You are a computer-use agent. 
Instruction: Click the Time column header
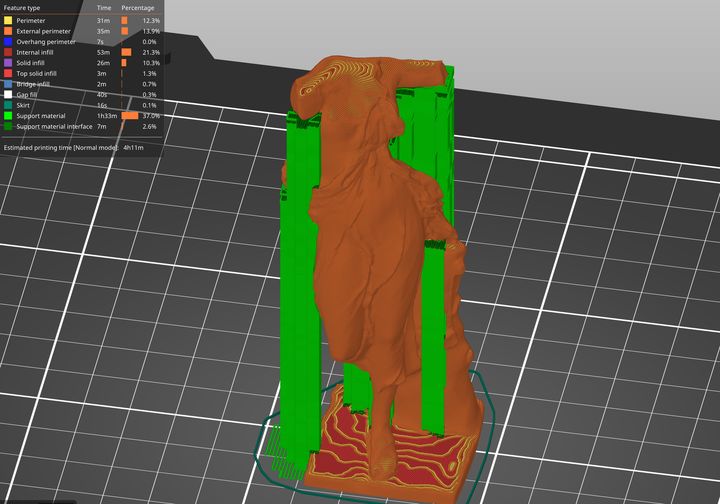(x=104, y=8)
